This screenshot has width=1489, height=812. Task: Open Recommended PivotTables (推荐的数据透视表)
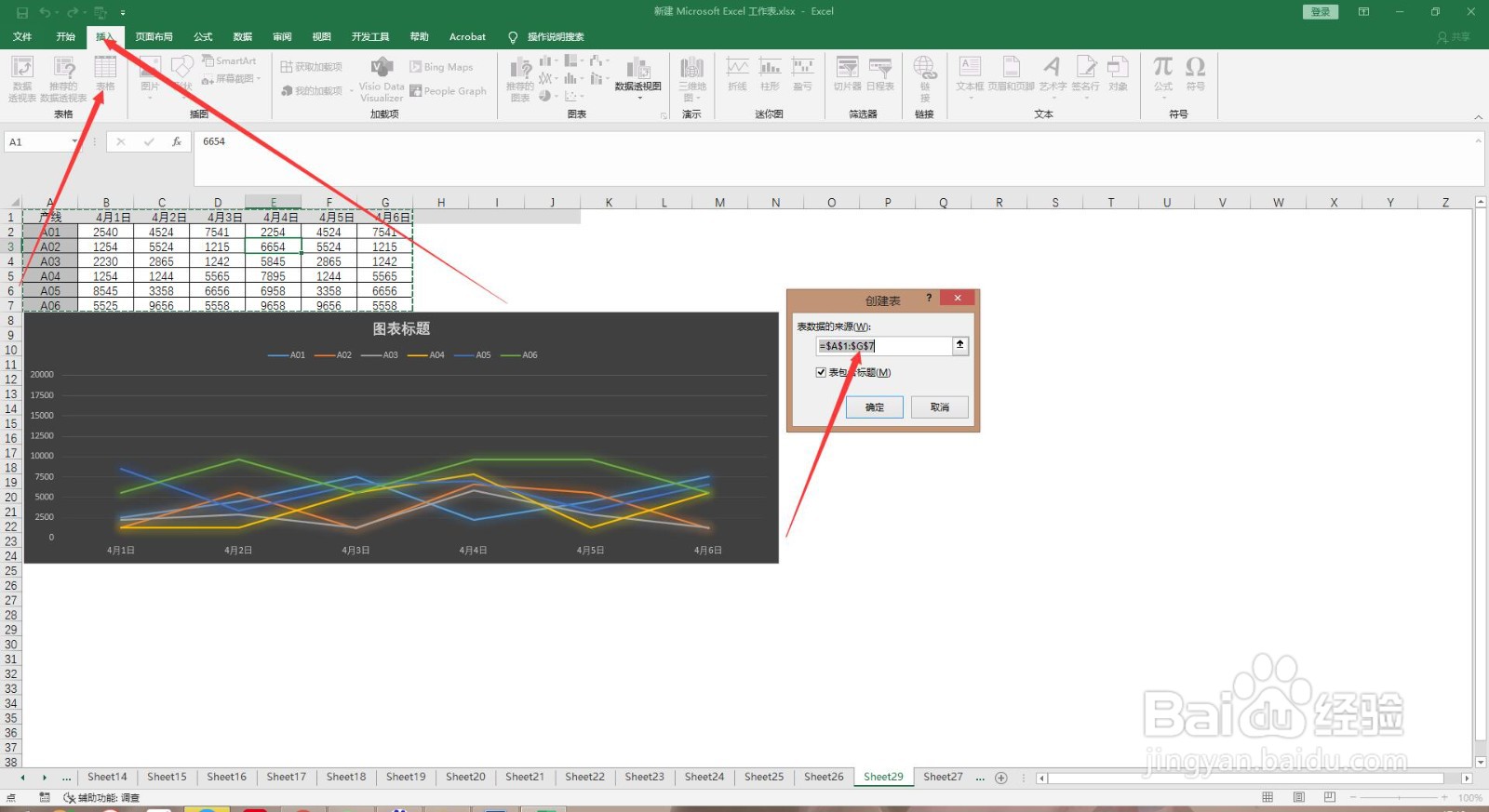[63, 78]
